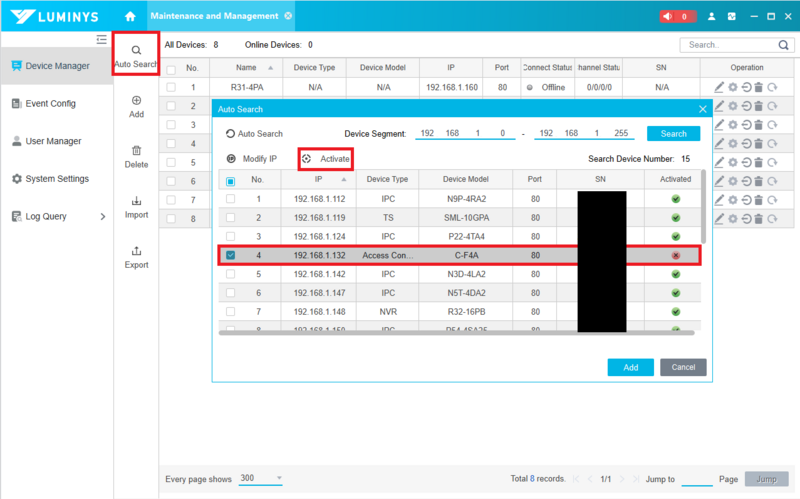This screenshot has height=499, width=800.
Task: Click logout icon for device row 3
Action: [746, 124]
